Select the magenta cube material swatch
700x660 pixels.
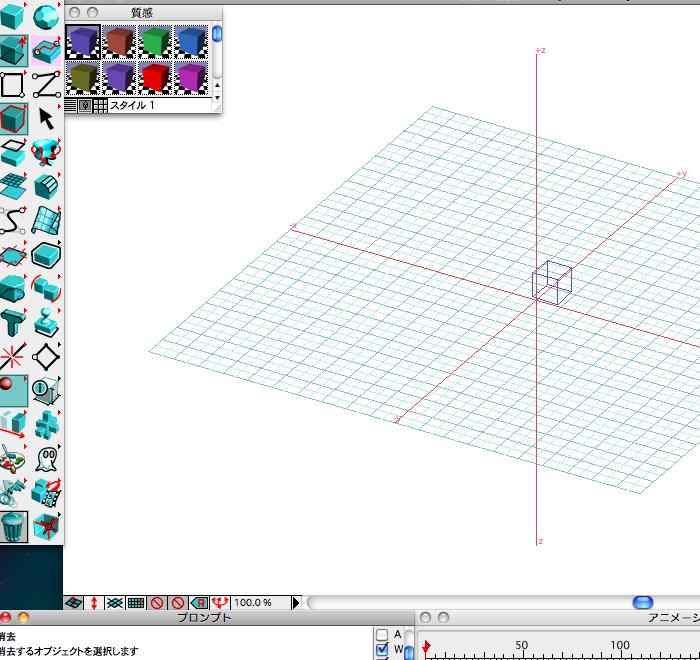[x=191, y=78]
